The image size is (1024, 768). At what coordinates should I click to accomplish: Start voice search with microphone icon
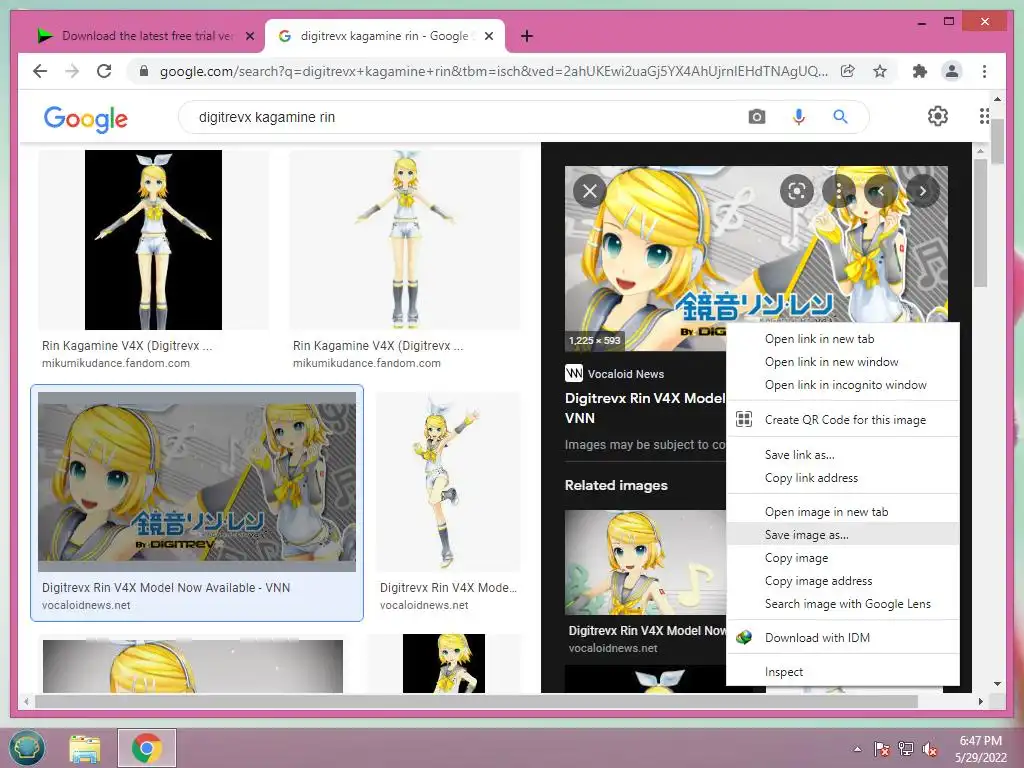(799, 117)
